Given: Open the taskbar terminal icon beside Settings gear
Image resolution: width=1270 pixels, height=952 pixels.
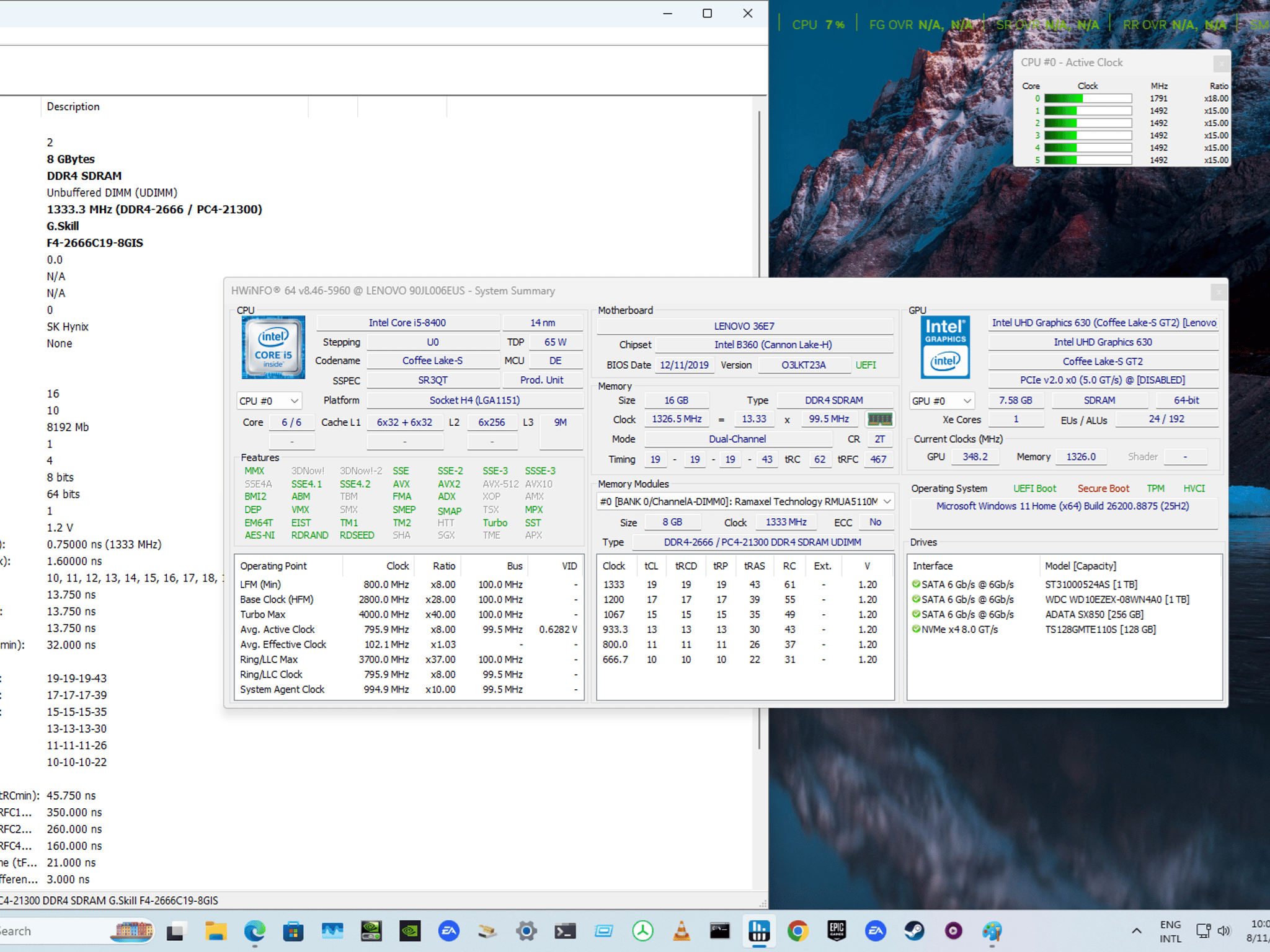Looking at the screenshot, I should [566, 931].
